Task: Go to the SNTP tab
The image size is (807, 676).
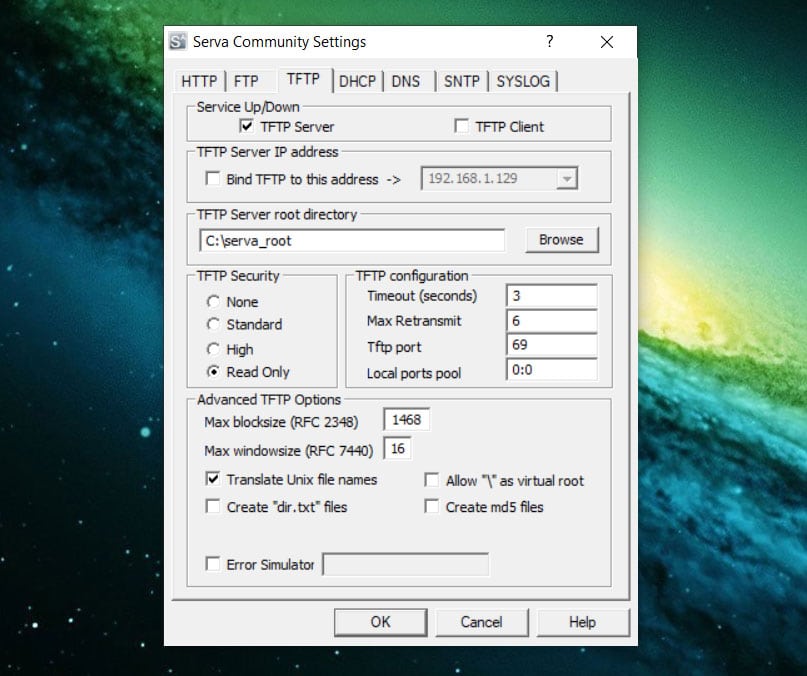Action: pos(462,81)
